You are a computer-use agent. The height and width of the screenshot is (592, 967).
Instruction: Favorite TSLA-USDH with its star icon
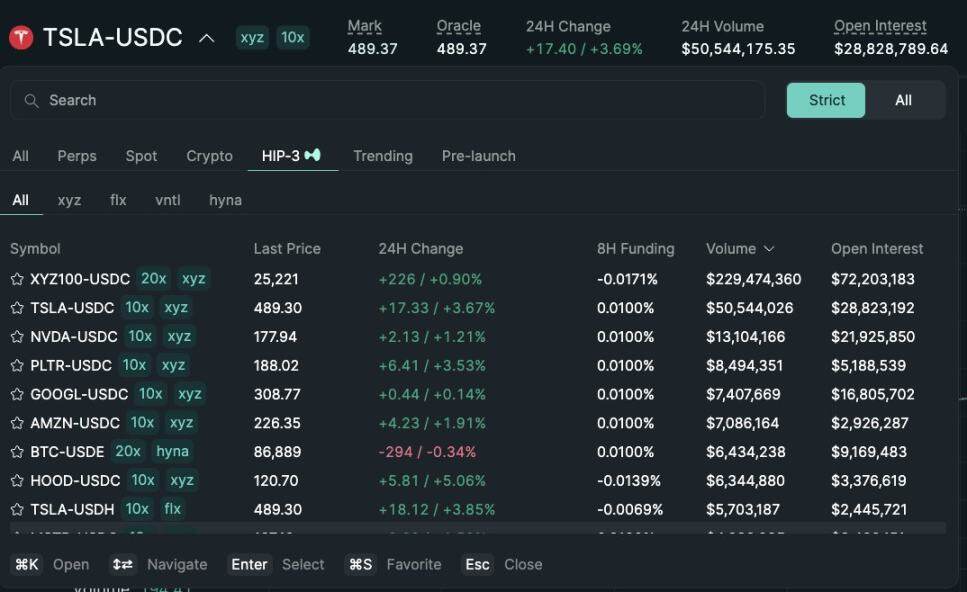pyautogui.click(x=15, y=509)
